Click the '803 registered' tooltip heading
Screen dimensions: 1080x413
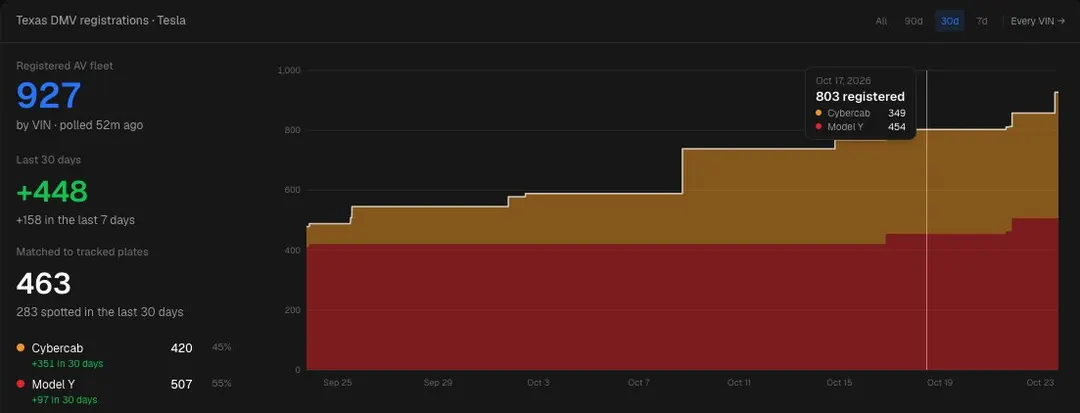[860, 96]
